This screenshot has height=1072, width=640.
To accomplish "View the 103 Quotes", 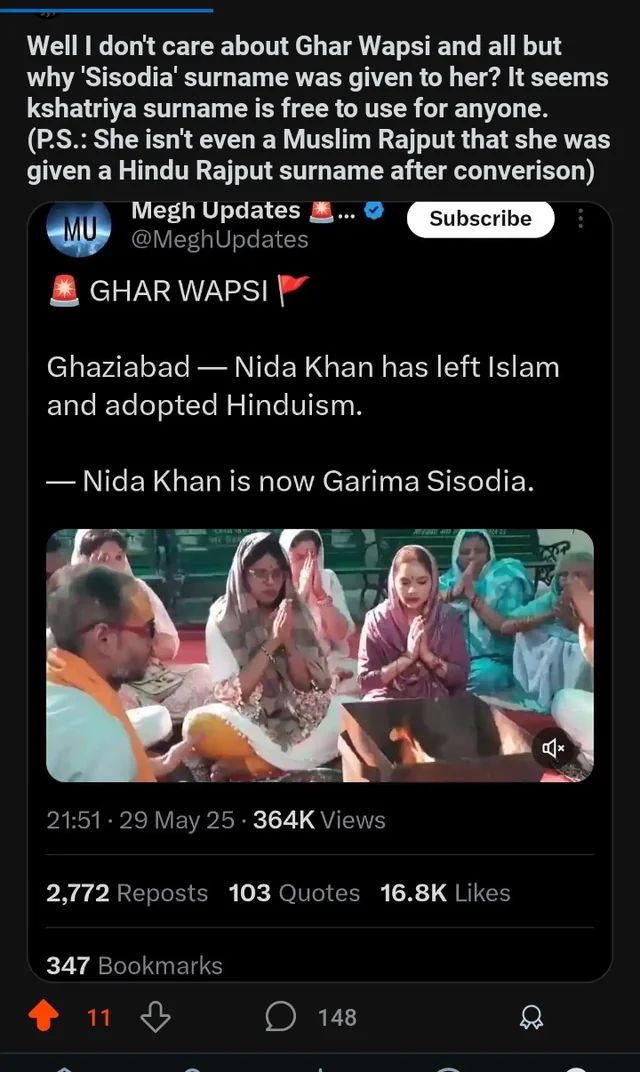I will click(x=294, y=893).
